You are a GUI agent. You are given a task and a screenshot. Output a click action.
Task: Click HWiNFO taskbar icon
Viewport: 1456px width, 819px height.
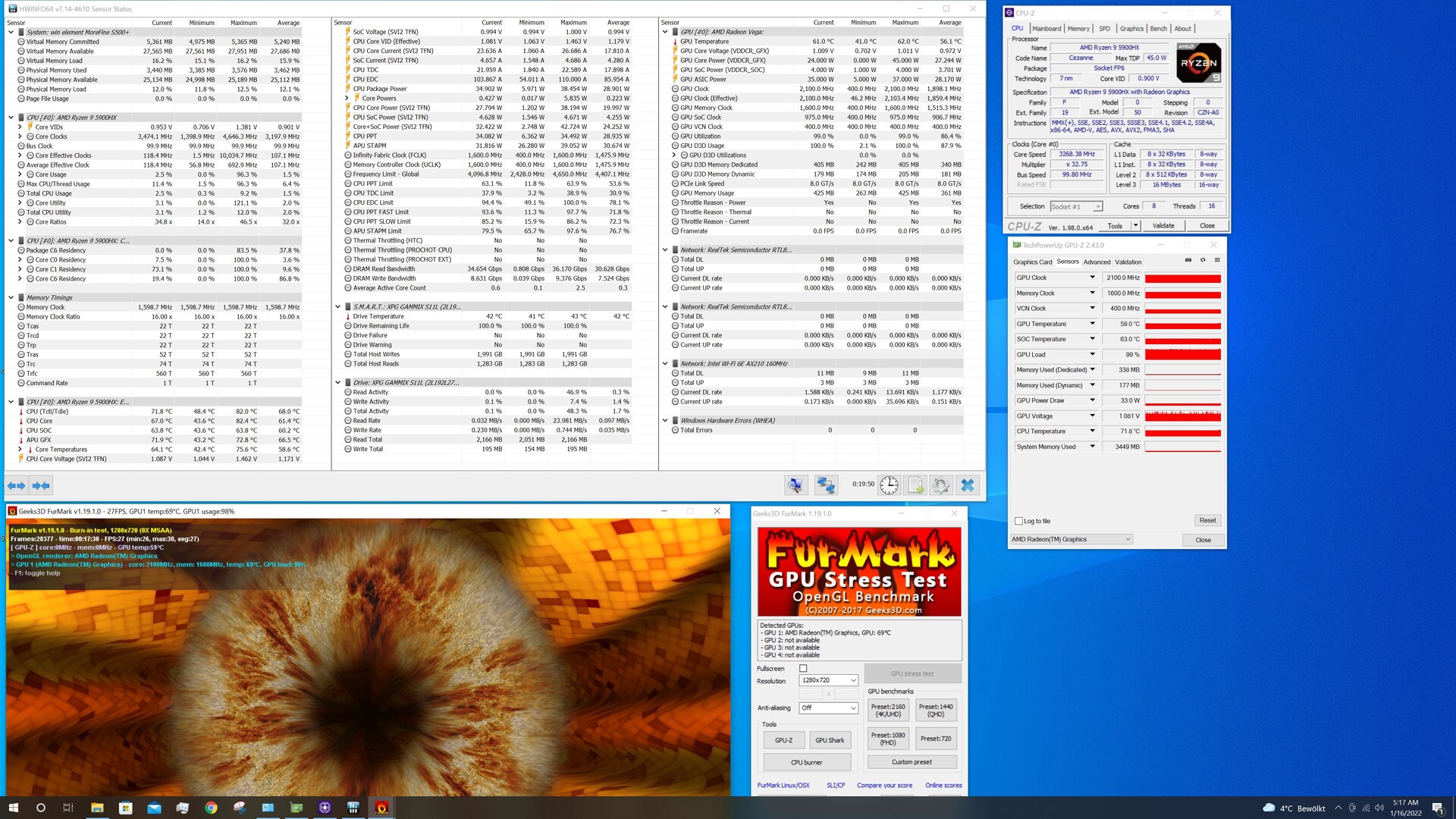353,808
